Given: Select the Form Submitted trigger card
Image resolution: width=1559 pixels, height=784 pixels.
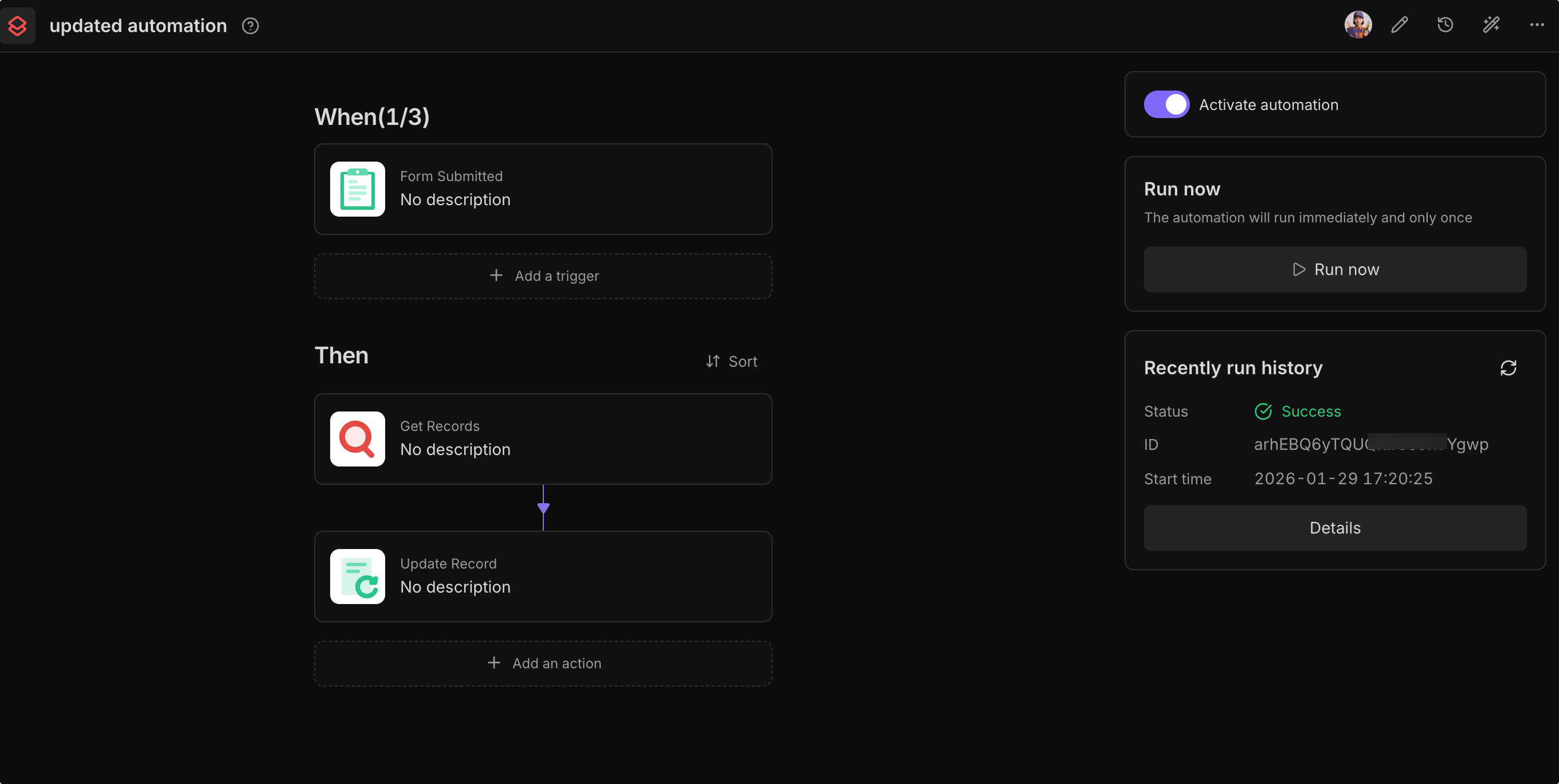Looking at the screenshot, I should tap(543, 189).
